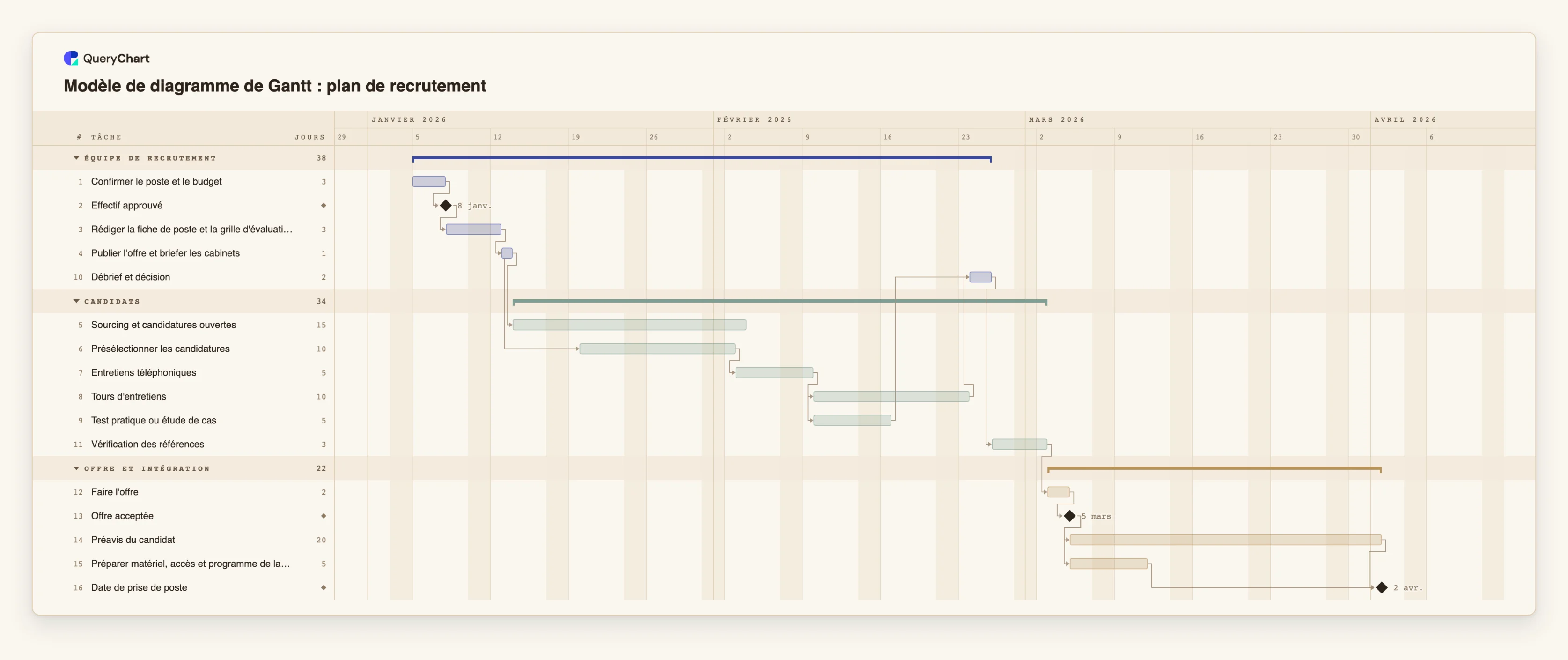Select the Entretiens téléphoniques task bar
This screenshot has width=1568, height=660.
point(774,372)
